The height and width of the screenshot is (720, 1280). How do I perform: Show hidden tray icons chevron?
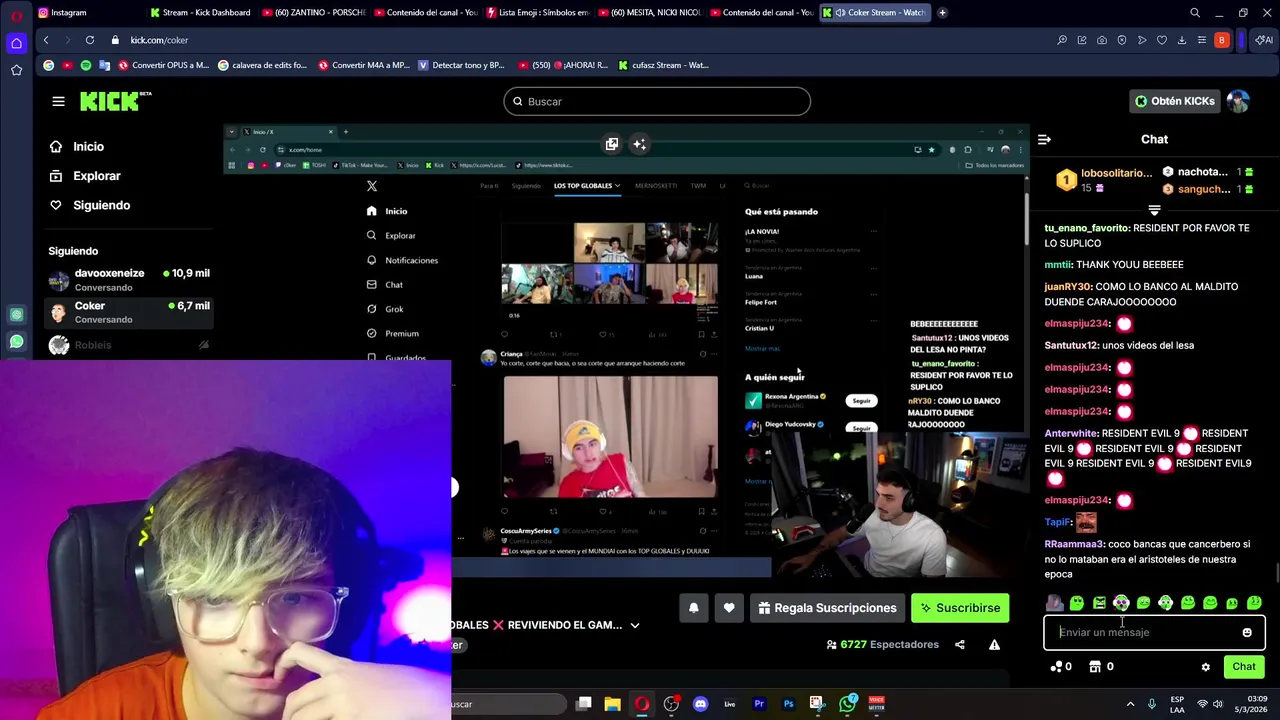(x=1131, y=704)
